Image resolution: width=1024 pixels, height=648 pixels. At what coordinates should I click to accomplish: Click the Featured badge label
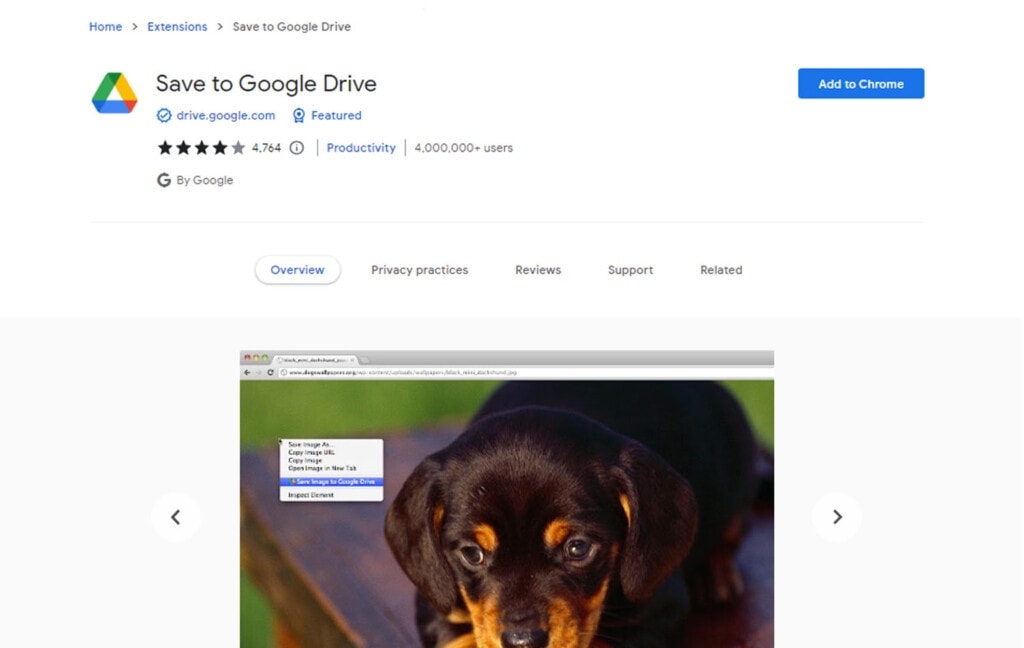(x=336, y=116)
